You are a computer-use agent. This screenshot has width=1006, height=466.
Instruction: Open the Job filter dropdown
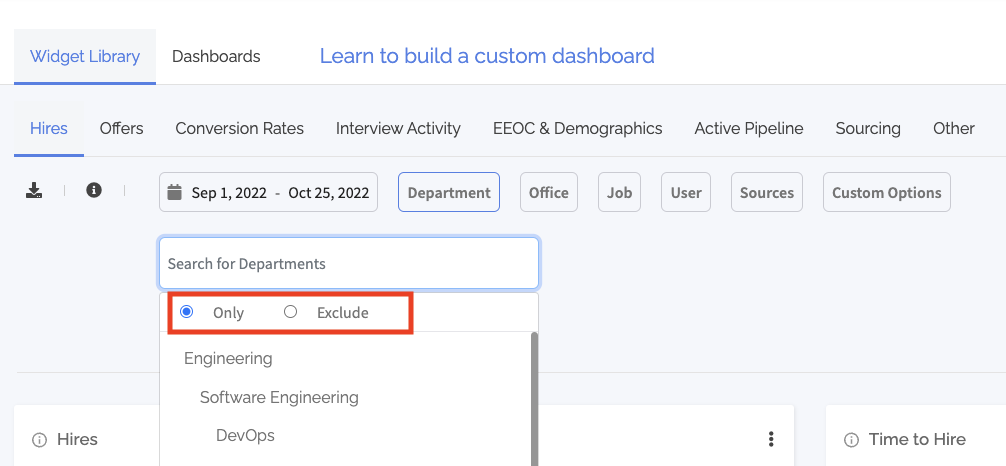620,193
